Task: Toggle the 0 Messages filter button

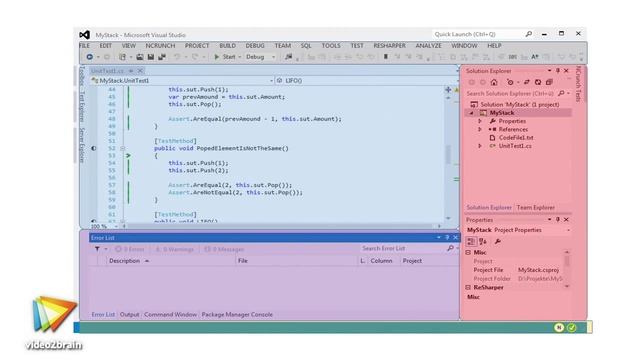Action: click(224, 249)
